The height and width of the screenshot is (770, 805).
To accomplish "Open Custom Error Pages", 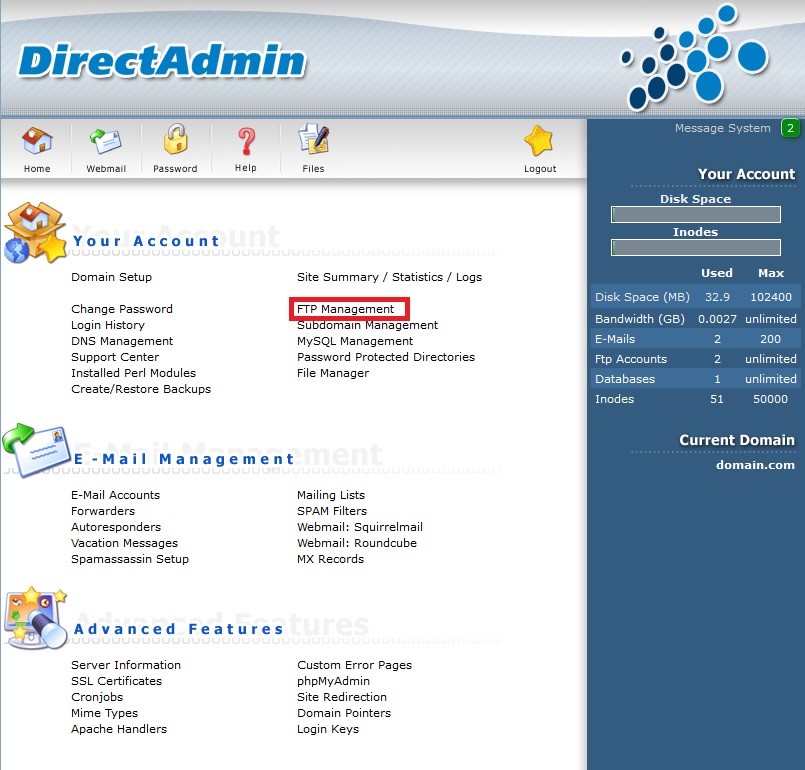I will point(354,665).
